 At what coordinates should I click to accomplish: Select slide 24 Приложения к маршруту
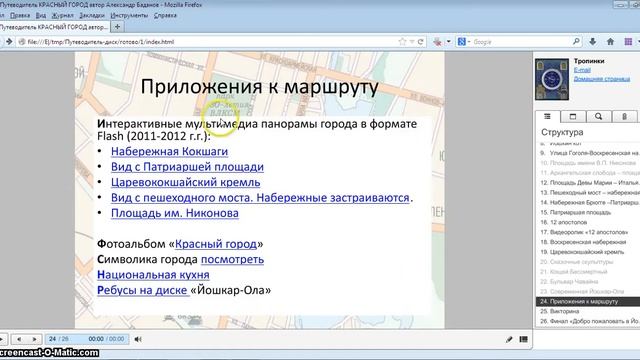pos(588,302)
